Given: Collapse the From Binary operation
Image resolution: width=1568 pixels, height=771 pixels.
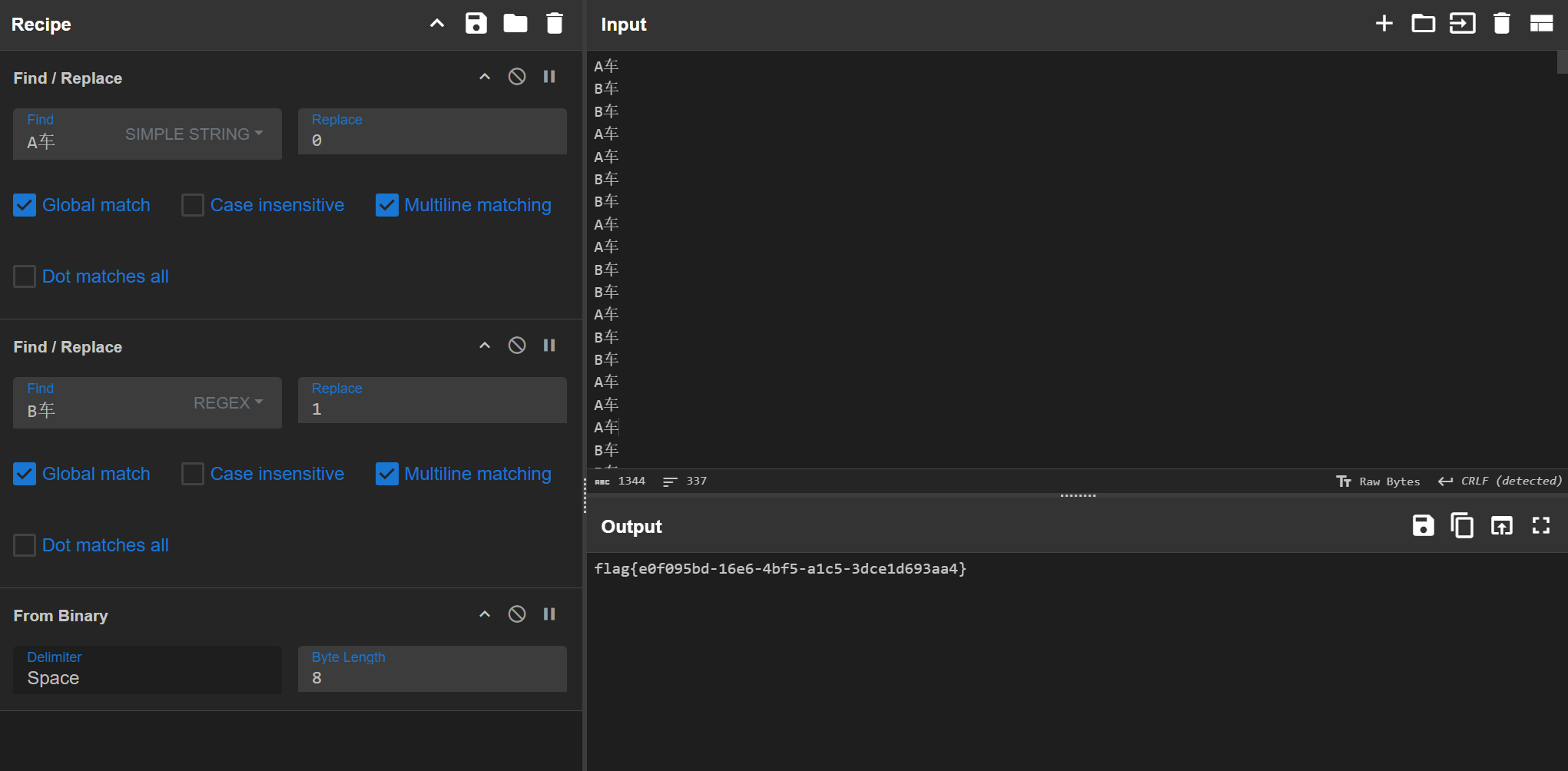Looking at the screenshot, I should (485, 614).
